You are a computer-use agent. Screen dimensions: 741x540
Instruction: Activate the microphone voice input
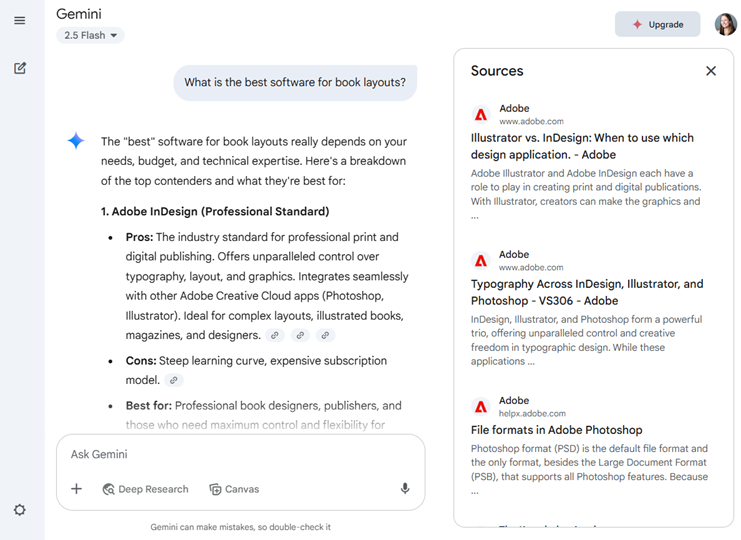(405, 489)
